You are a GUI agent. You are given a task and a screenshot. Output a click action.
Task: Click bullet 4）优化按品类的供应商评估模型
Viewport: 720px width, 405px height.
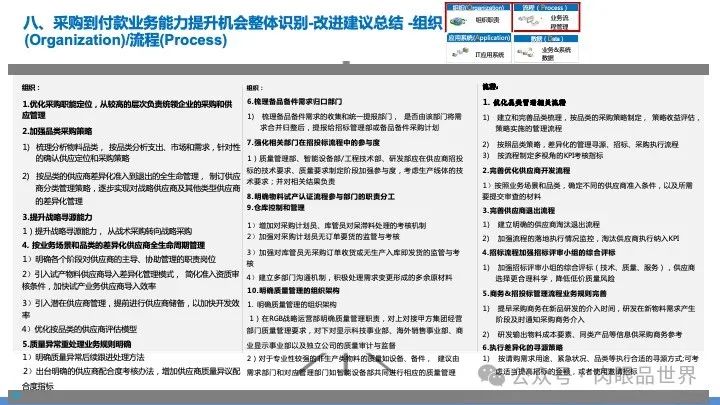79,329
